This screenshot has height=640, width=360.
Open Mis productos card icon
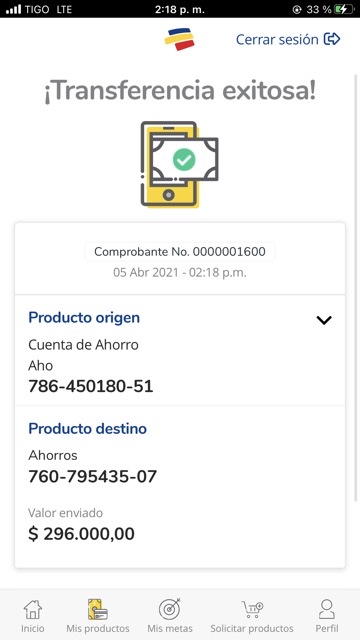click(x=98, y=609)
